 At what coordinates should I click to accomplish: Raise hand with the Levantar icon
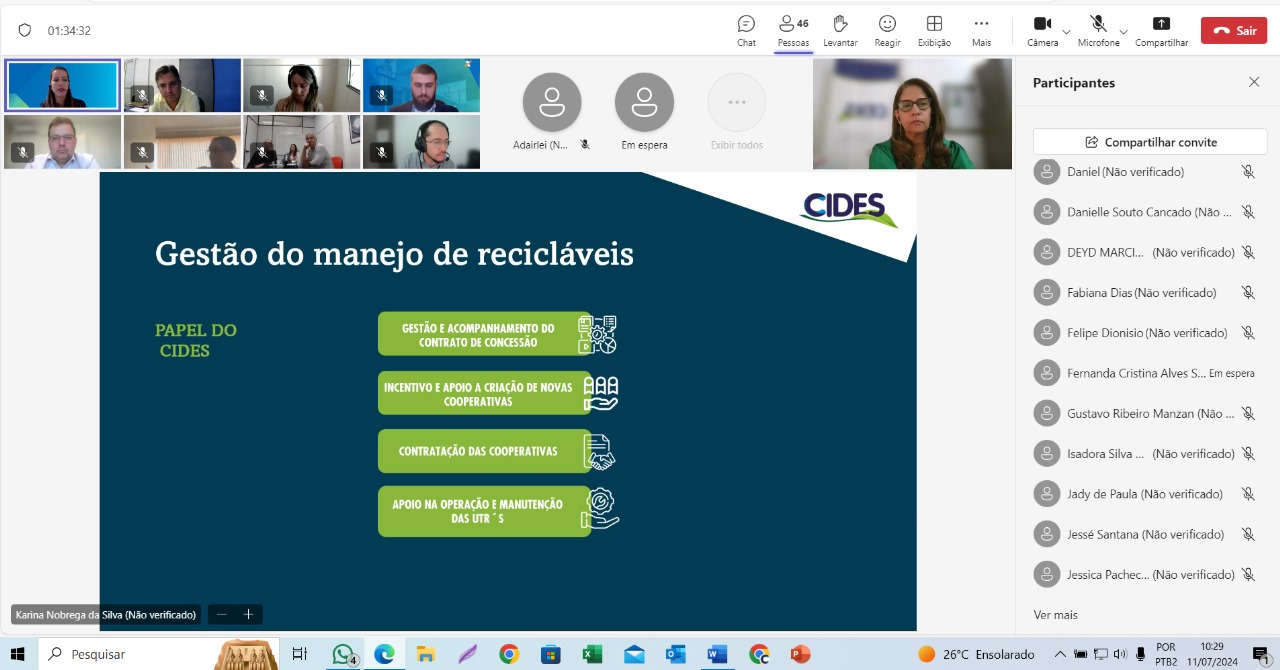[x=840, y=30]
